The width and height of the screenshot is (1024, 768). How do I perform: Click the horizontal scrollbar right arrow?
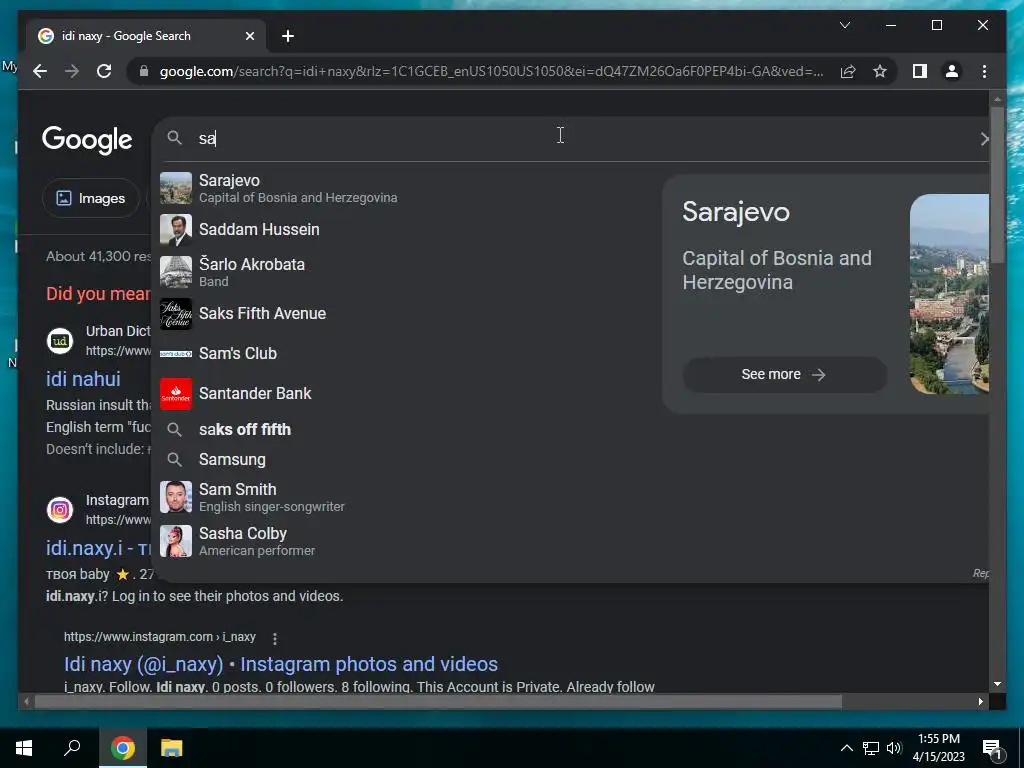point(981,701)
